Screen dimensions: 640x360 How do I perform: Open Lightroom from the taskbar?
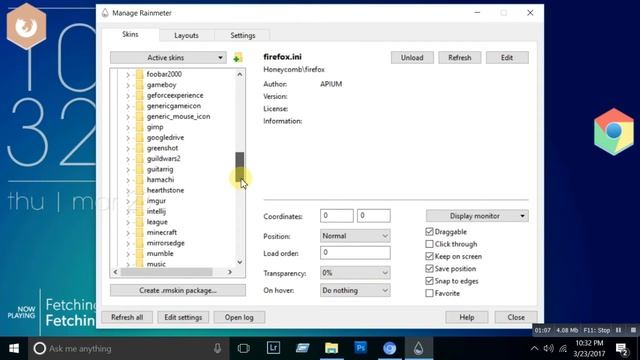(273, 348)
